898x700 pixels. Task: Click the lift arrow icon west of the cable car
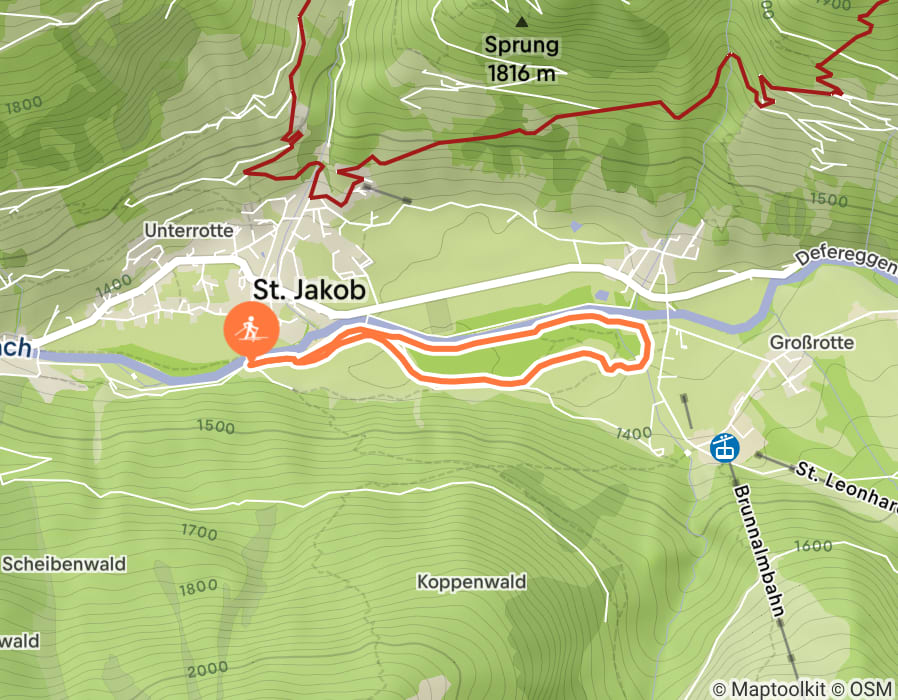[686, 411]
